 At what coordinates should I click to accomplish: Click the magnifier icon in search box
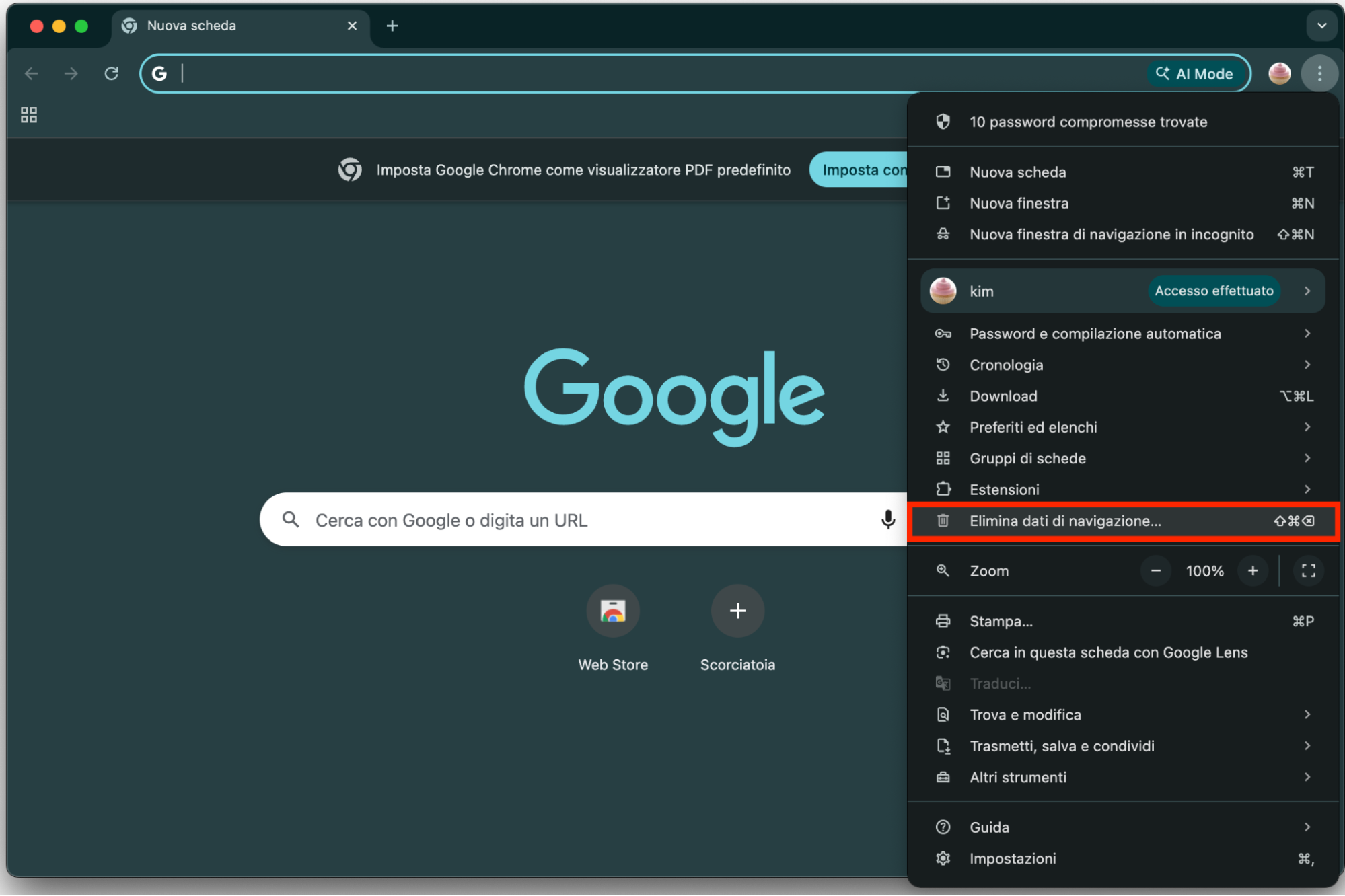(291, 519)
